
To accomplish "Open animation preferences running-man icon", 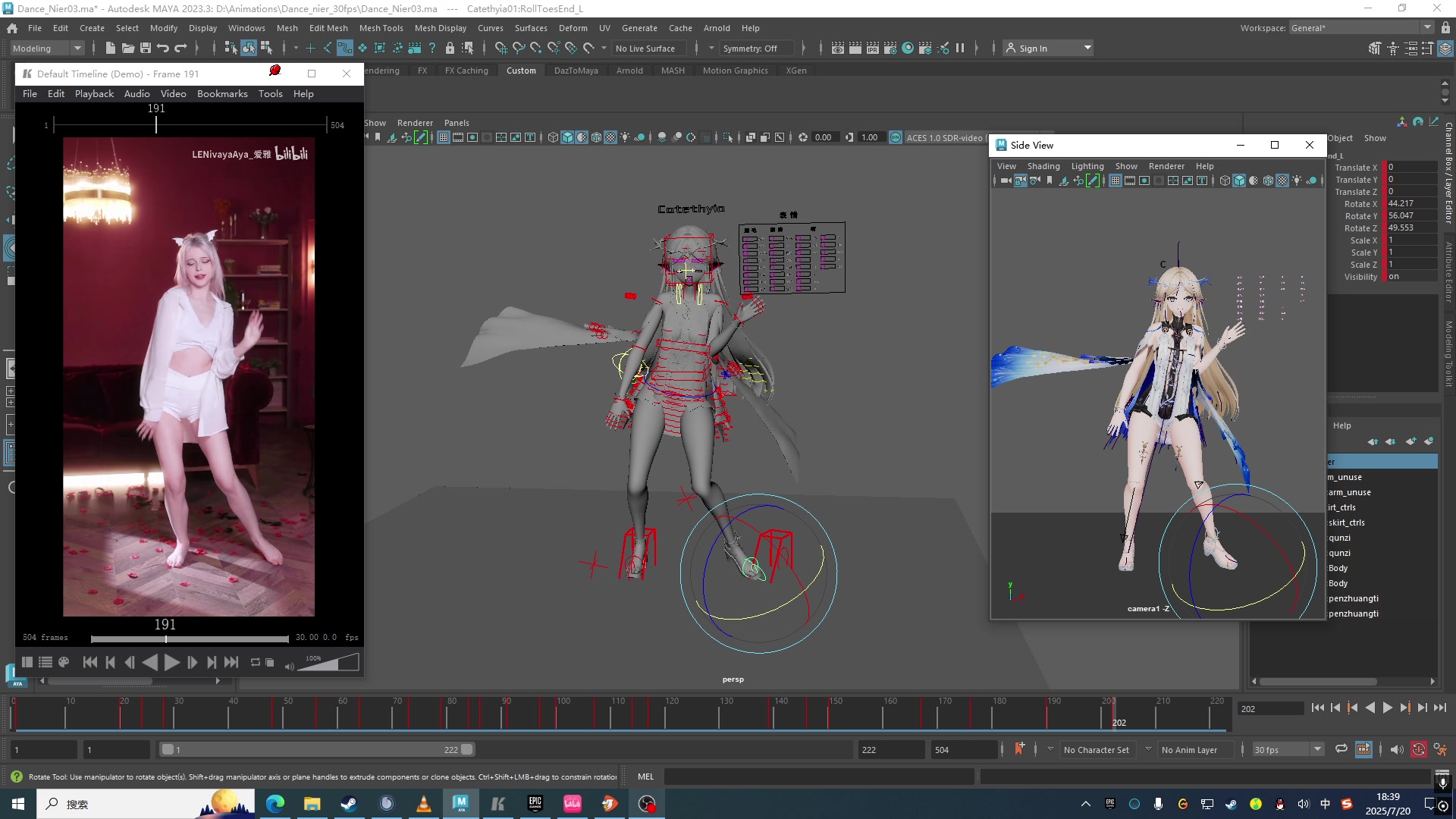I will pyautogui.click(x=1440, y=749).
